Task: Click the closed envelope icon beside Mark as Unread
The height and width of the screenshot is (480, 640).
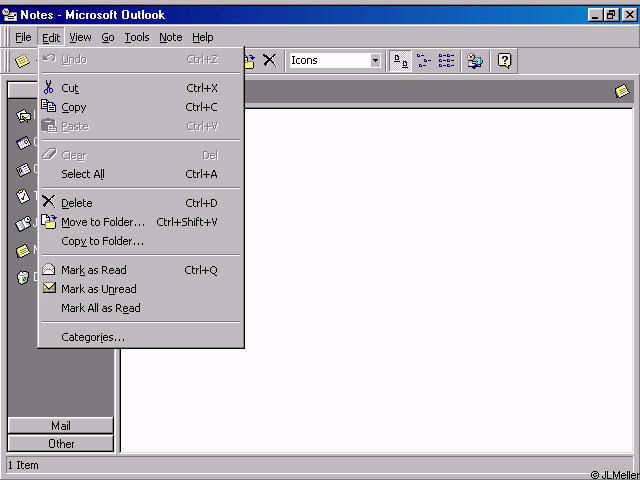Action: (49, 288)
